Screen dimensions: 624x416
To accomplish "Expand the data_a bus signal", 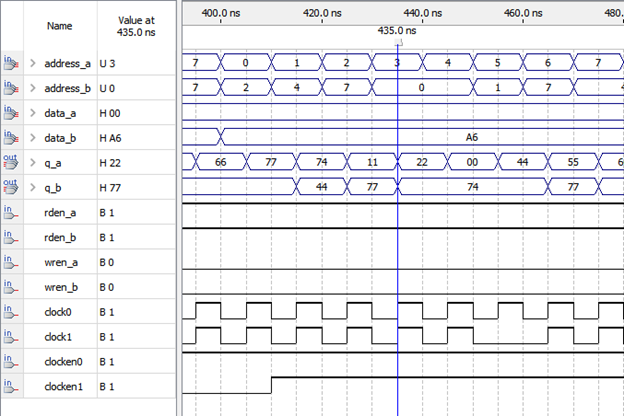I will [32, 113].
